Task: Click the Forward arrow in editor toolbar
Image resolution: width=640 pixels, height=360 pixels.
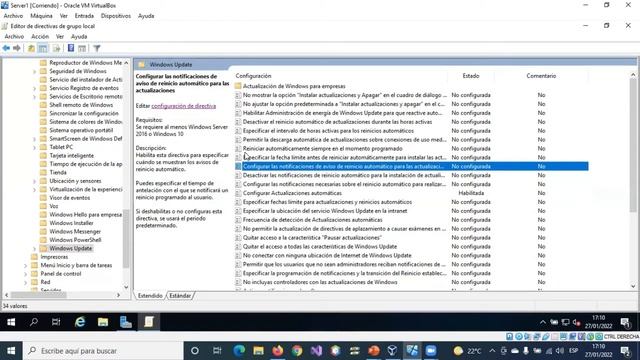Action: [x=17, y=48]
